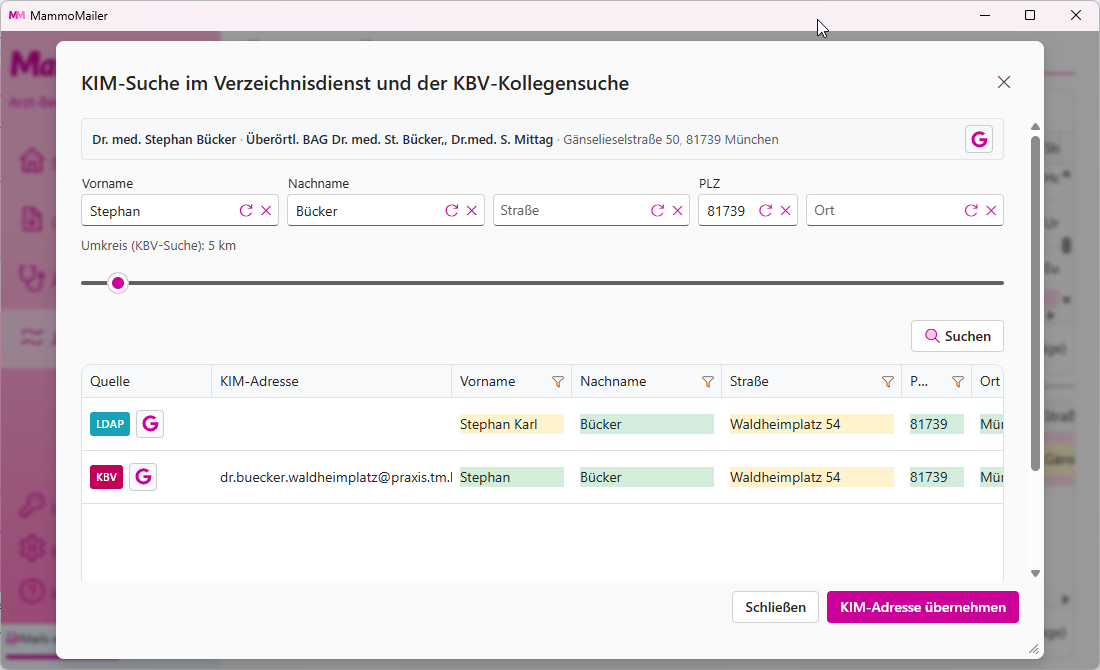Click 'Waldheimplatz 54' in the LDAP row
Image resolution: width=1100 pixels, height=670 pixels.
click(x=811, y=424)
